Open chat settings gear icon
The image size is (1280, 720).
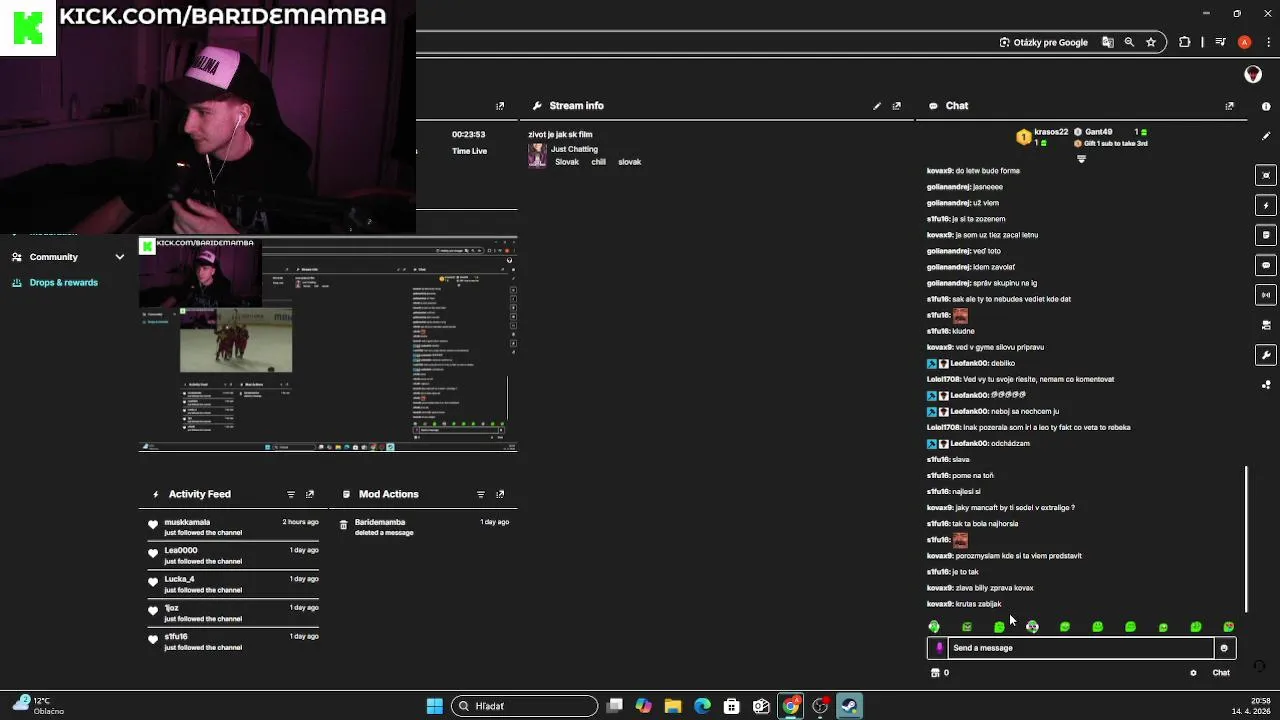tap(1193, 673)
